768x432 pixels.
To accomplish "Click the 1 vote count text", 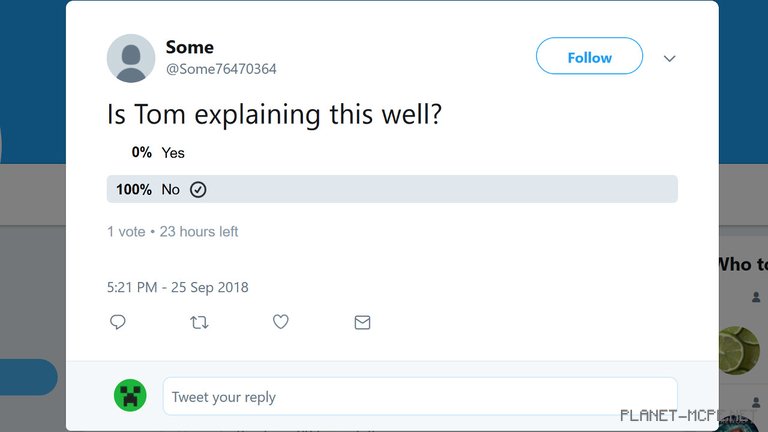I will (x=126, y=232).
